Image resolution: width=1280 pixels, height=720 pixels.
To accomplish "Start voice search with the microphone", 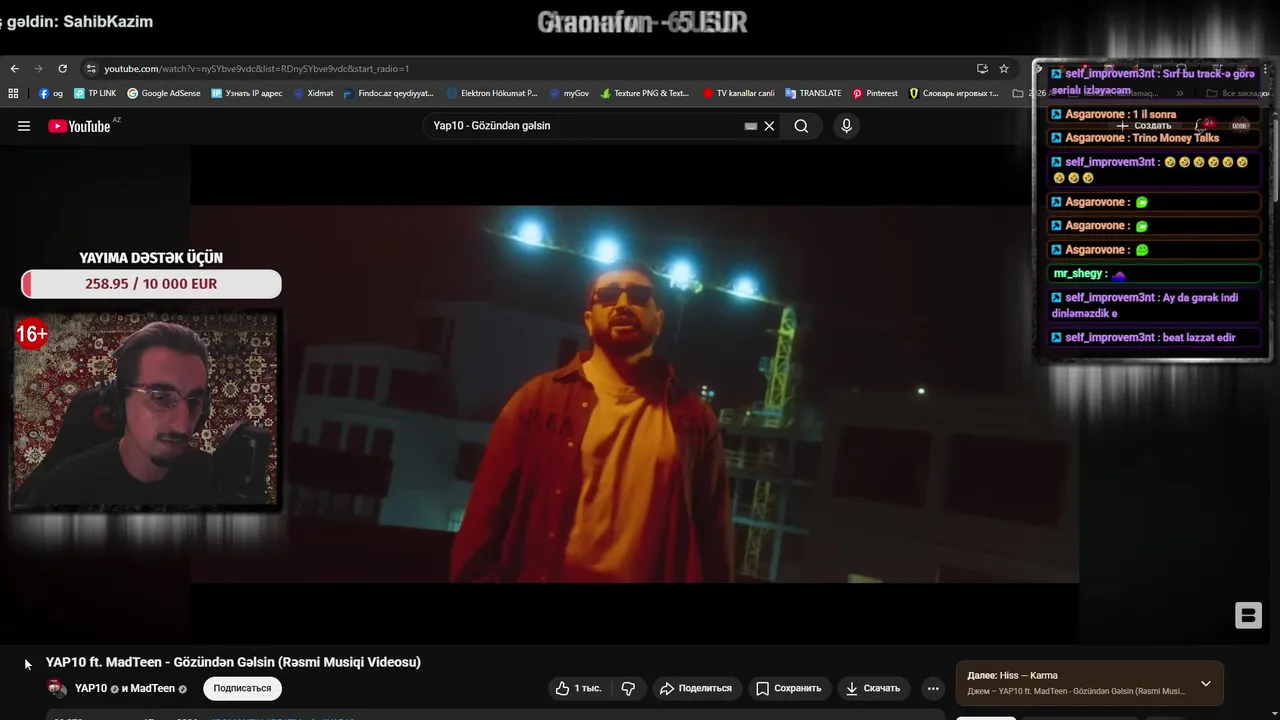I will coord(847,126).
